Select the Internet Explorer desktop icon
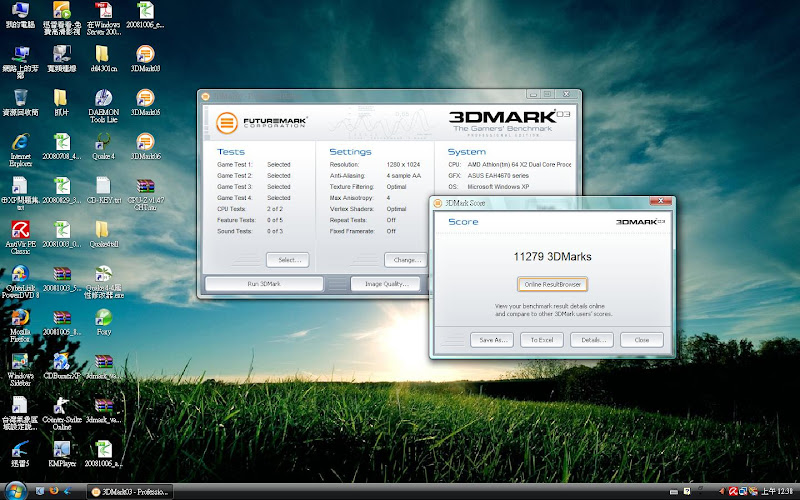The image size is (800, 500). (x=20, y=149)
